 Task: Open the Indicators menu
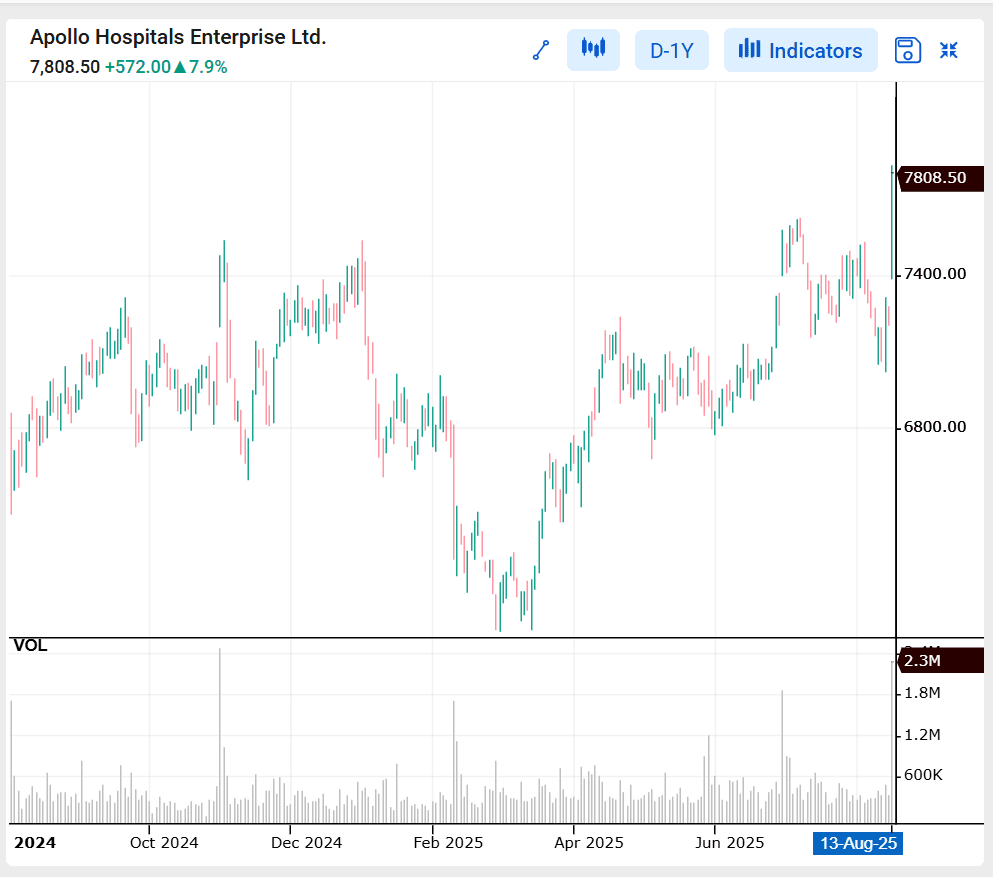800,50
